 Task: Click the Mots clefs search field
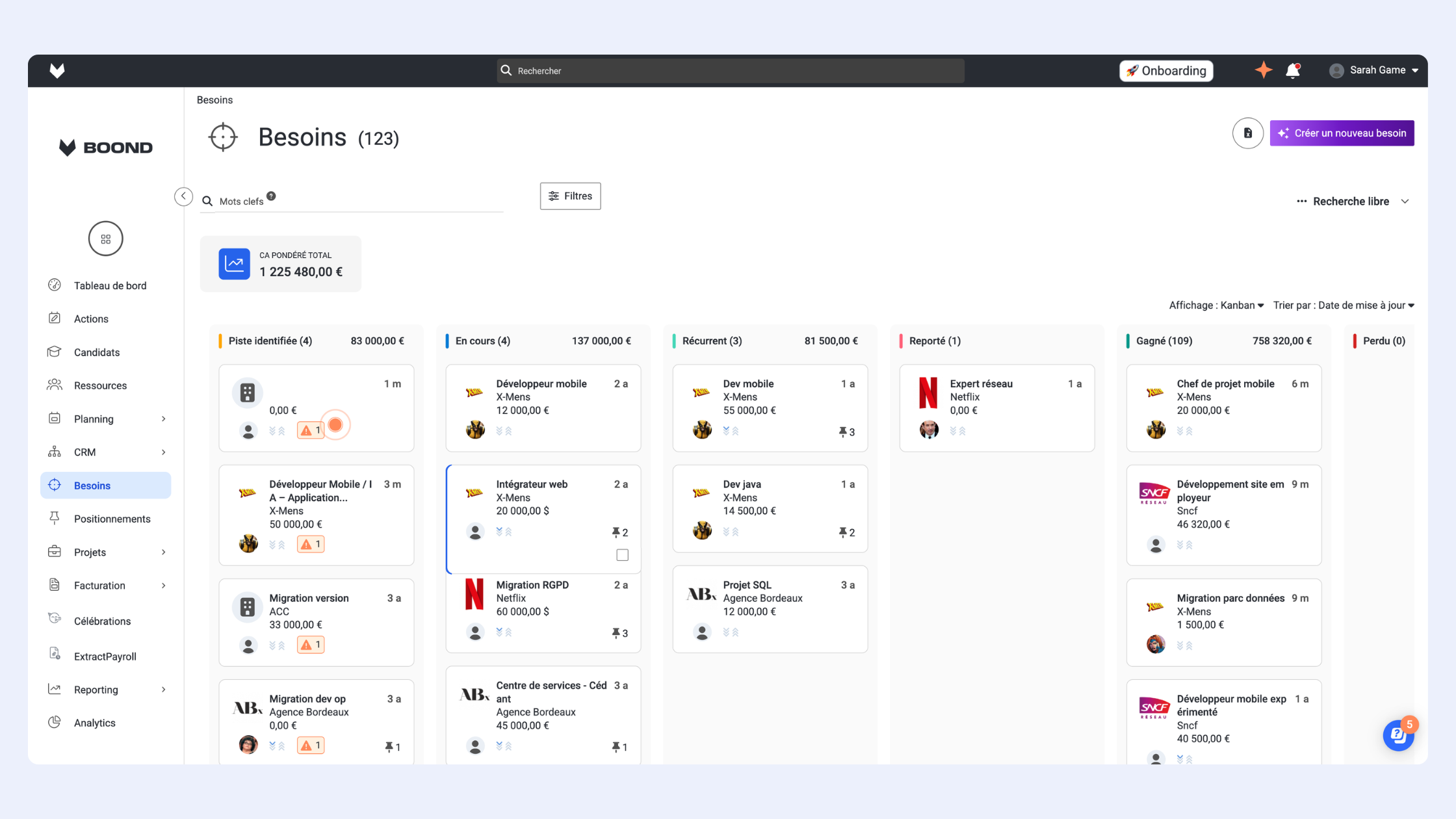point(352,201)
